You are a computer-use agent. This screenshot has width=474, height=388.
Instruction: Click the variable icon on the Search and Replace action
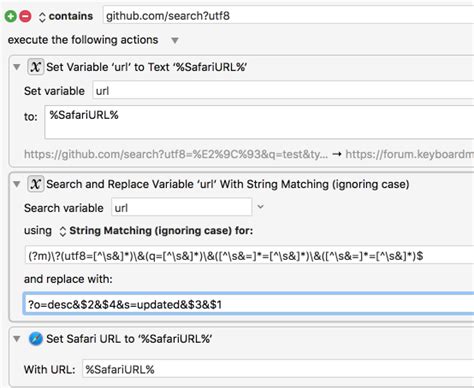pyautogui.click(x=35, y=184)
